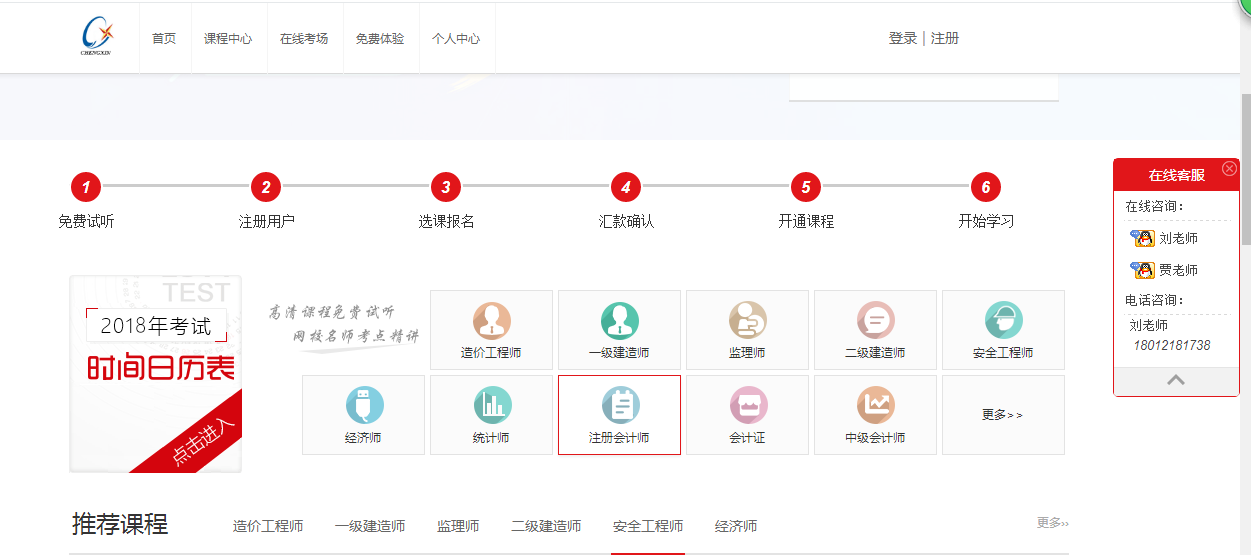Click the page vertical scrollbar thumb
Viewport: 1251px width, 555px height.
[1245, 170]
